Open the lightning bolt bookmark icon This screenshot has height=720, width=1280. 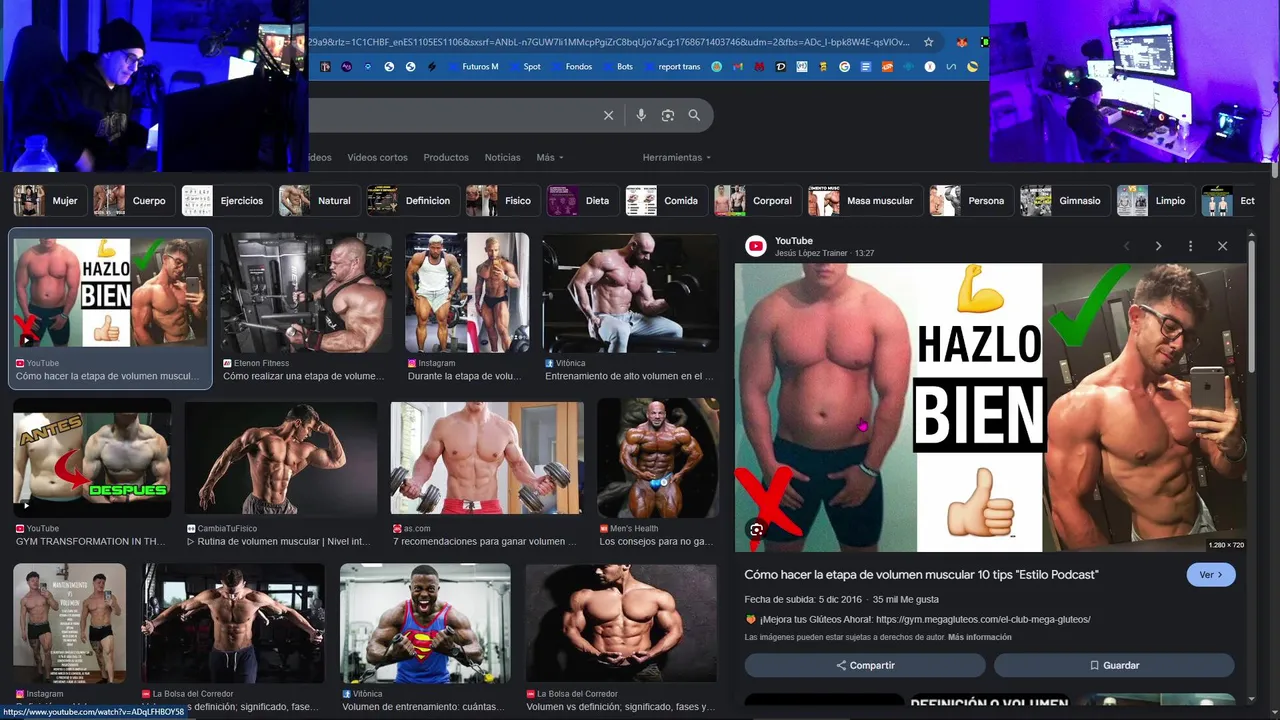point(432,67)
